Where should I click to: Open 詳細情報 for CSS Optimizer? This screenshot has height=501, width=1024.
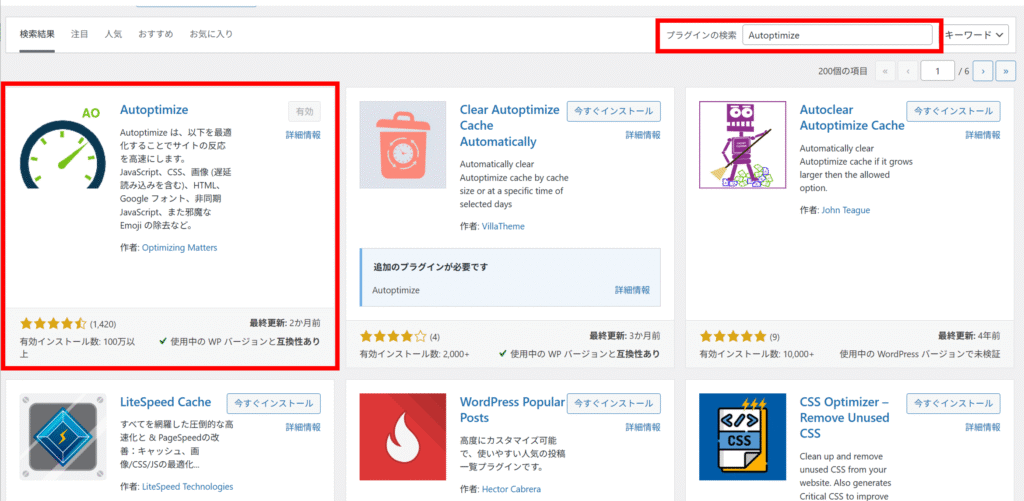(x=982, y=427)
